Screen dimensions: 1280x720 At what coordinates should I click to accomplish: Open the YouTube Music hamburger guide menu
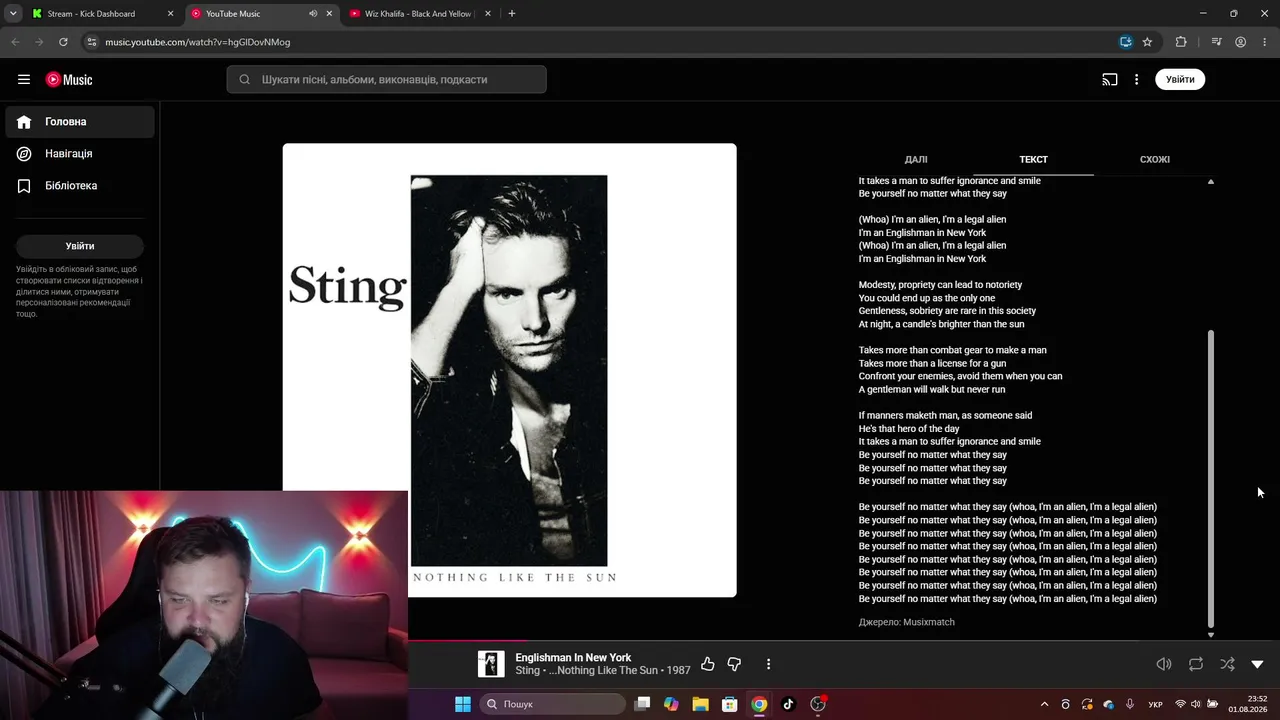(x=24, y=80)
